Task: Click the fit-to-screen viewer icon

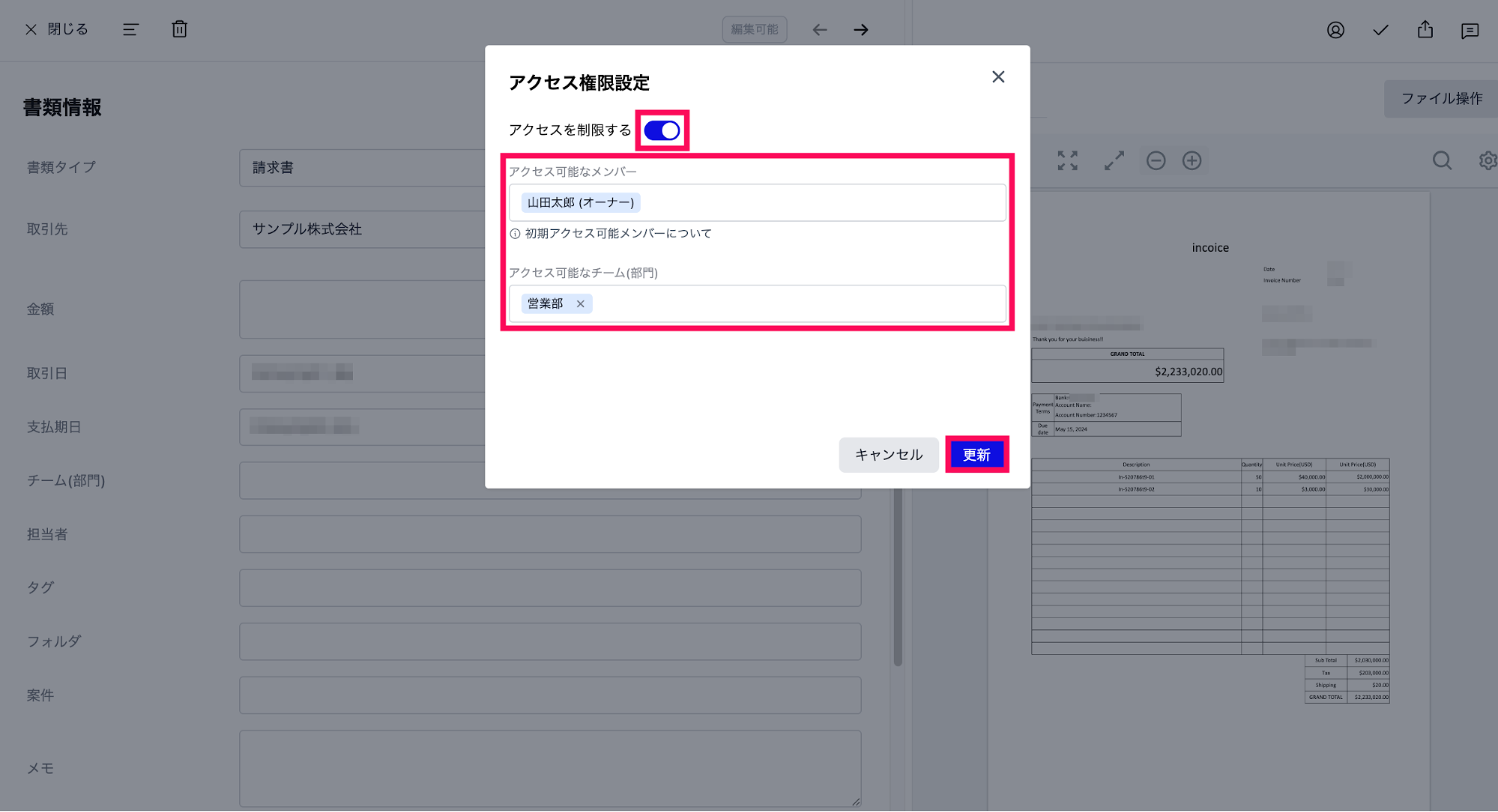Action: pyautogui.click(x=1067, y=160)
